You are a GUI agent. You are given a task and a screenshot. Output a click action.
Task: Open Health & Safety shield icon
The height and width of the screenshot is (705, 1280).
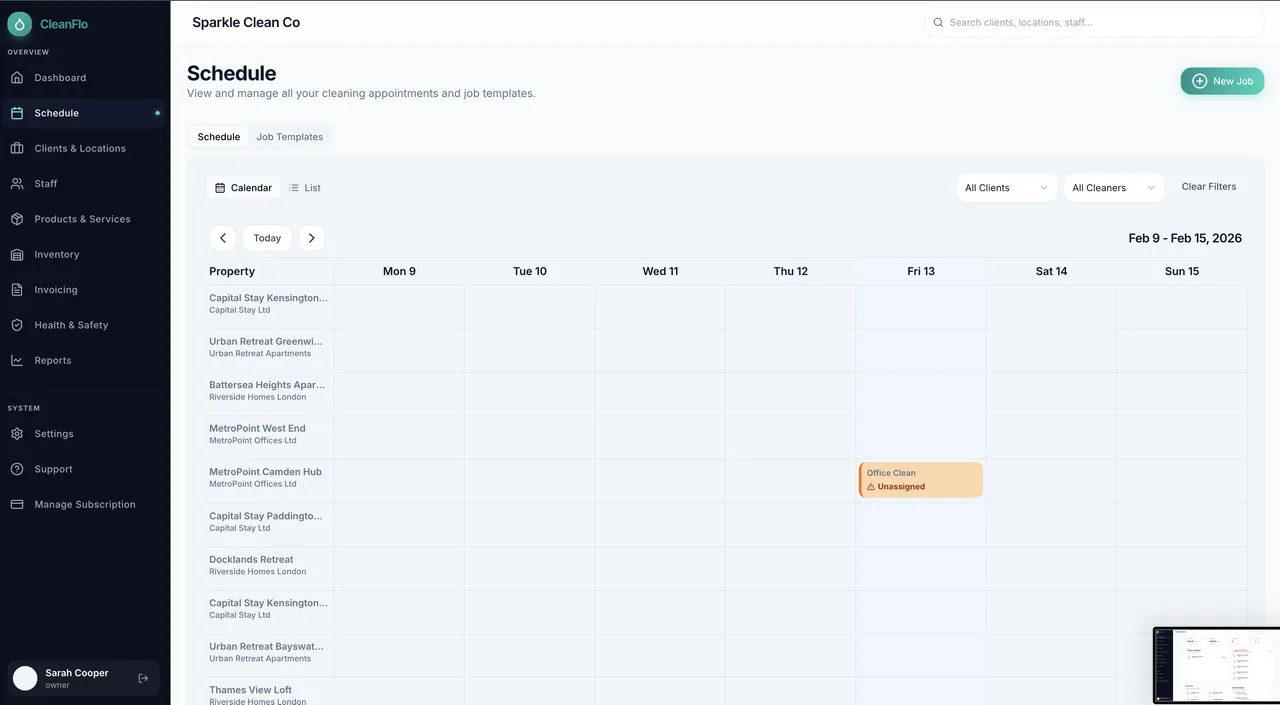click(x=17, y=325)
